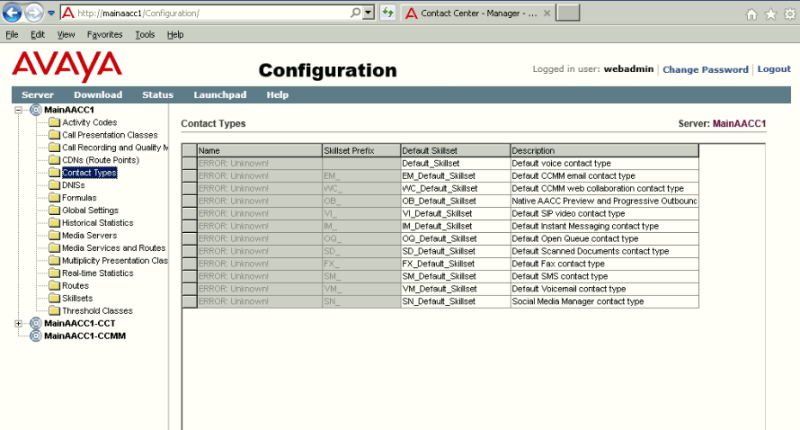Open the Skillsets folder
Viewport: 800px width, 430px height.
(x=77, y=298)
